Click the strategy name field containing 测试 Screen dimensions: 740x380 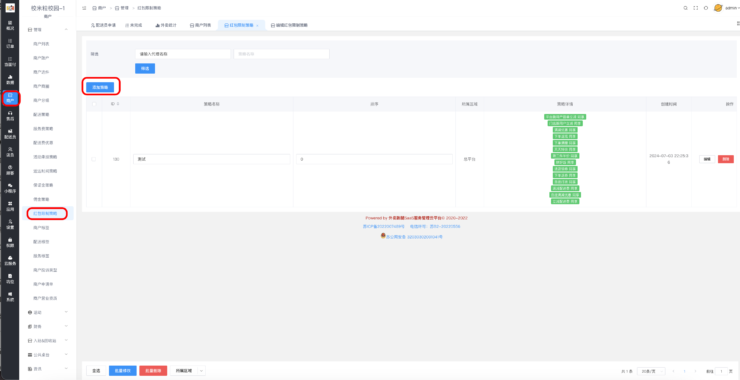point(211,160)
